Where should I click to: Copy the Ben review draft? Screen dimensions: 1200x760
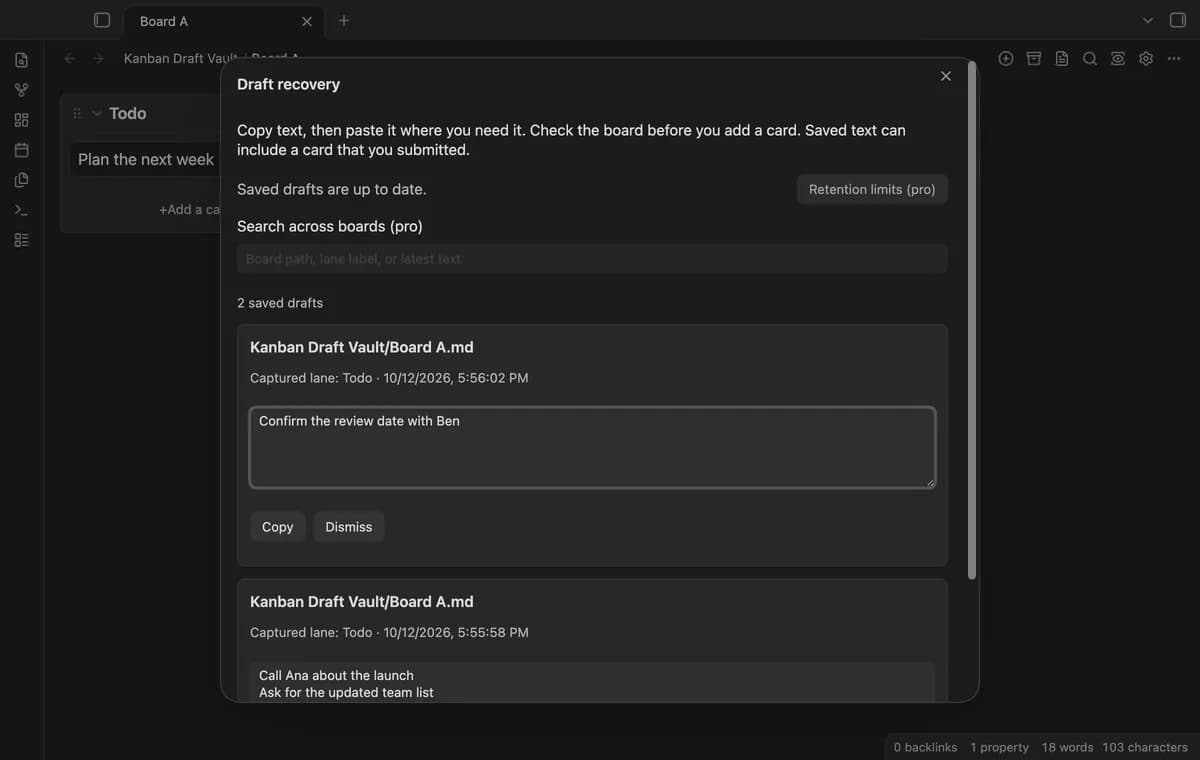coord(278,527)
